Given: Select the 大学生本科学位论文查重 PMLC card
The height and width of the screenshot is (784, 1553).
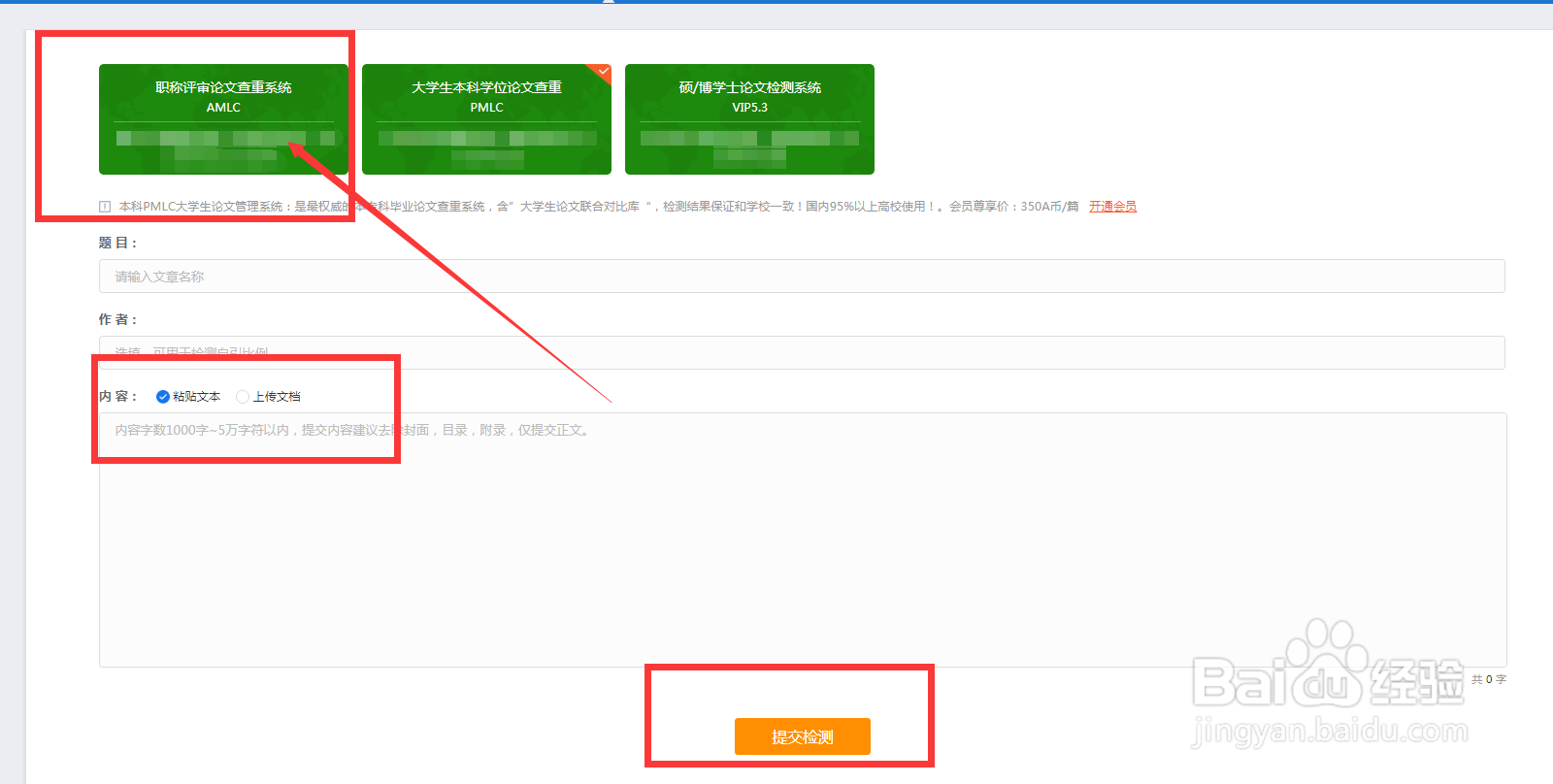Looking at the screenshot, I should coord(486,119).
